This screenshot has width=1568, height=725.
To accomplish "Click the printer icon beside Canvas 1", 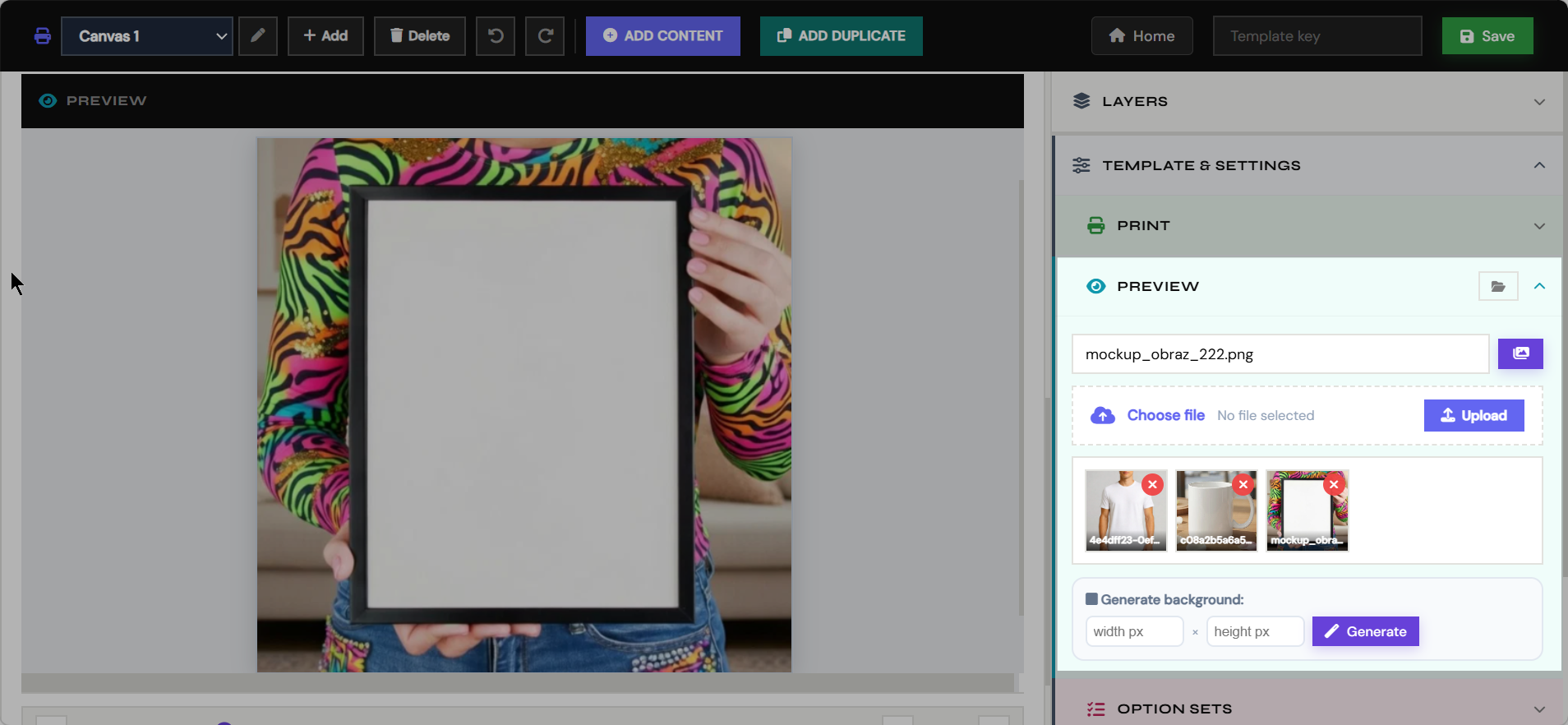I will pos(43,36).
